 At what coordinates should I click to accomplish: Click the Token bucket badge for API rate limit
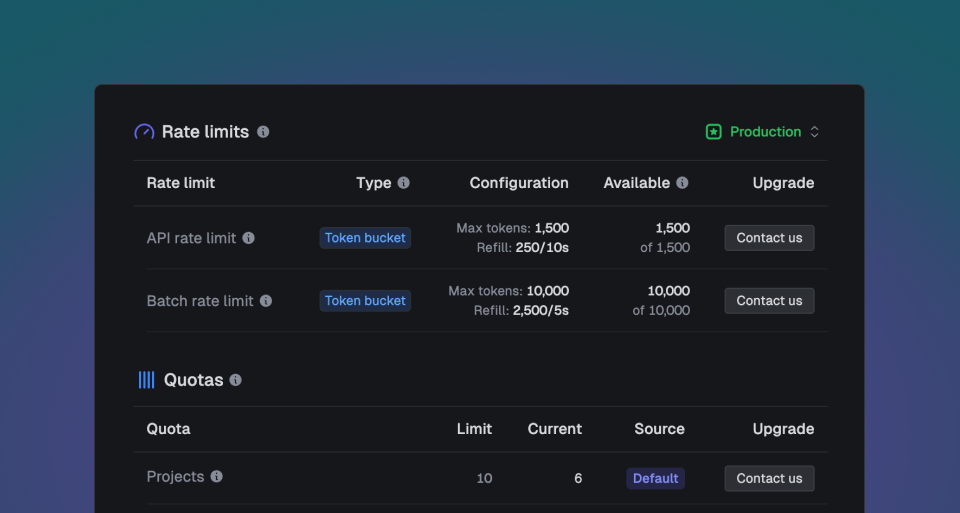pyautogui.click(x=365, y=238)
